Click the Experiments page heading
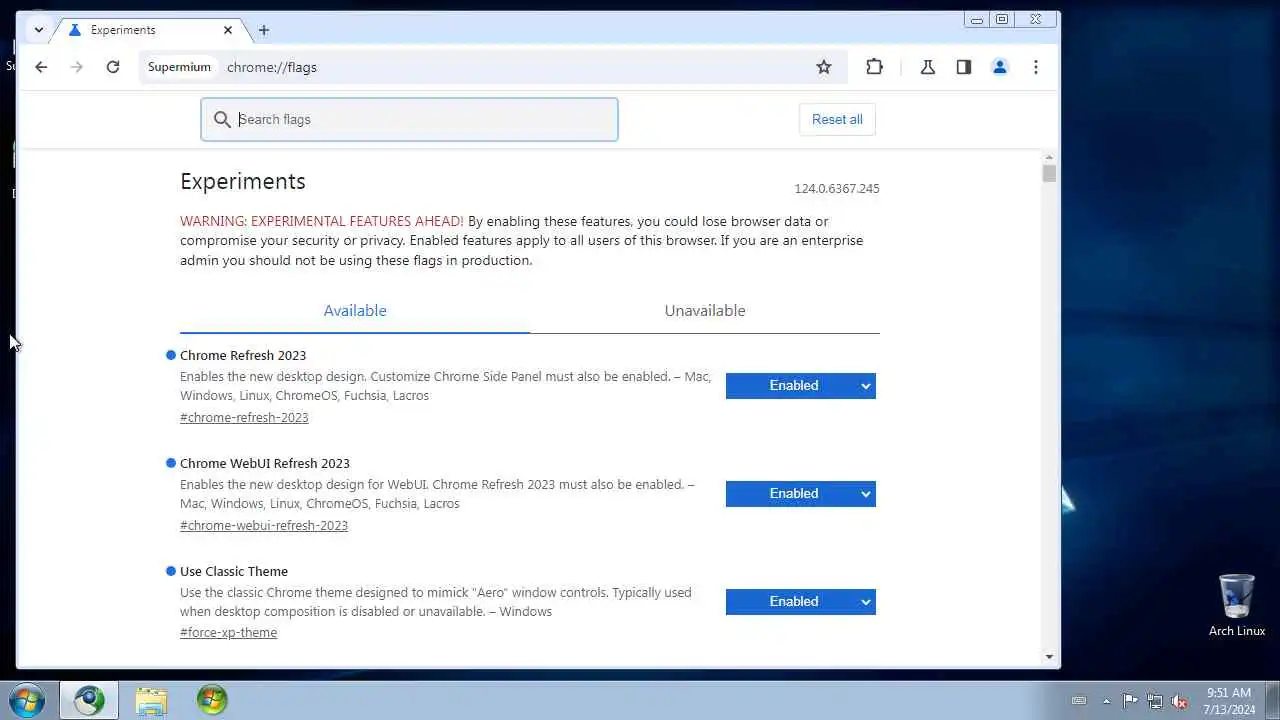 coord(243,181)
